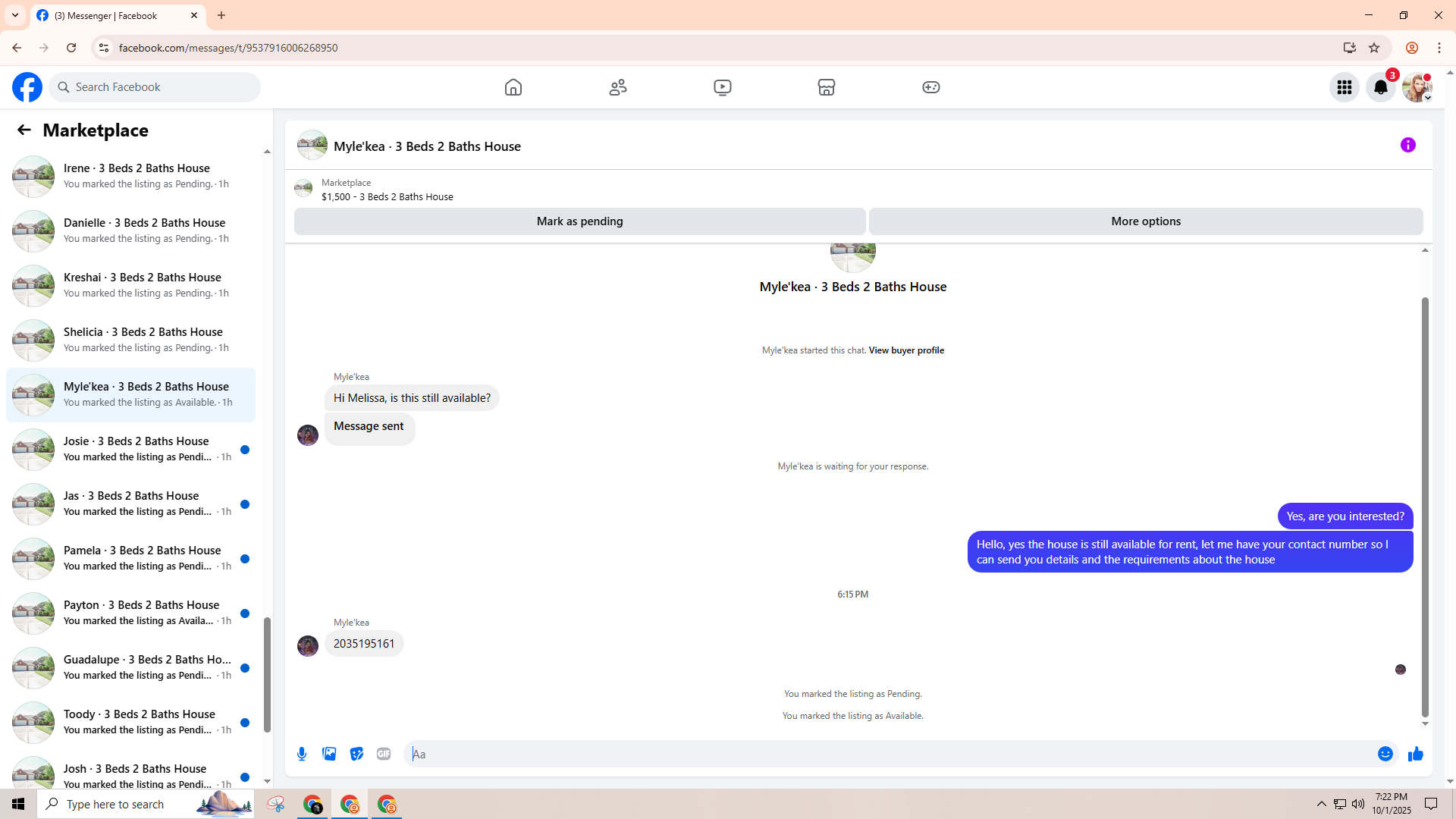Click 'Hi Melissa, is this still available?' message
This screenshot has width=1456, height=819.
[x=412, y=398]
